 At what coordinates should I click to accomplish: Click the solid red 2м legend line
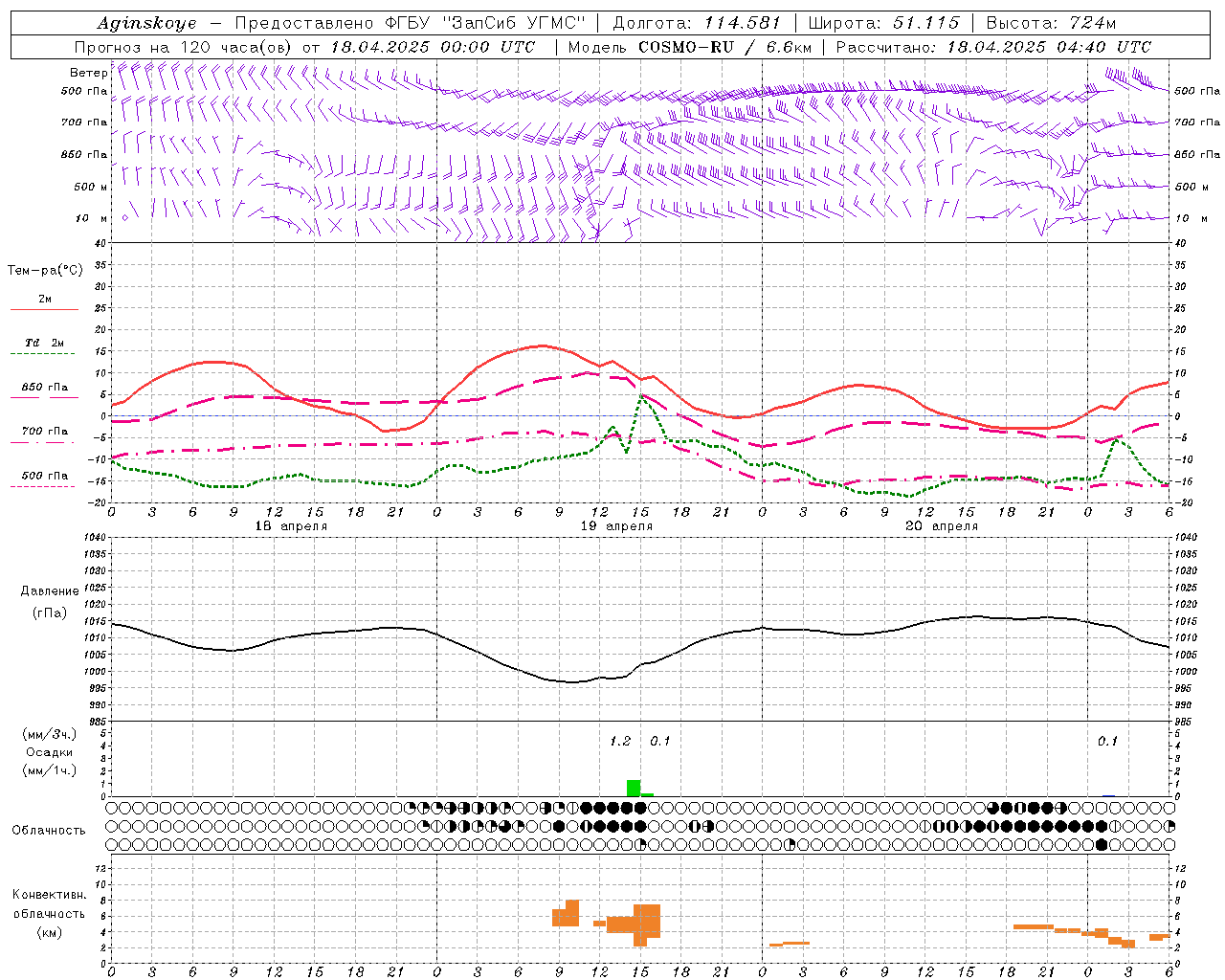pos(44,310)
